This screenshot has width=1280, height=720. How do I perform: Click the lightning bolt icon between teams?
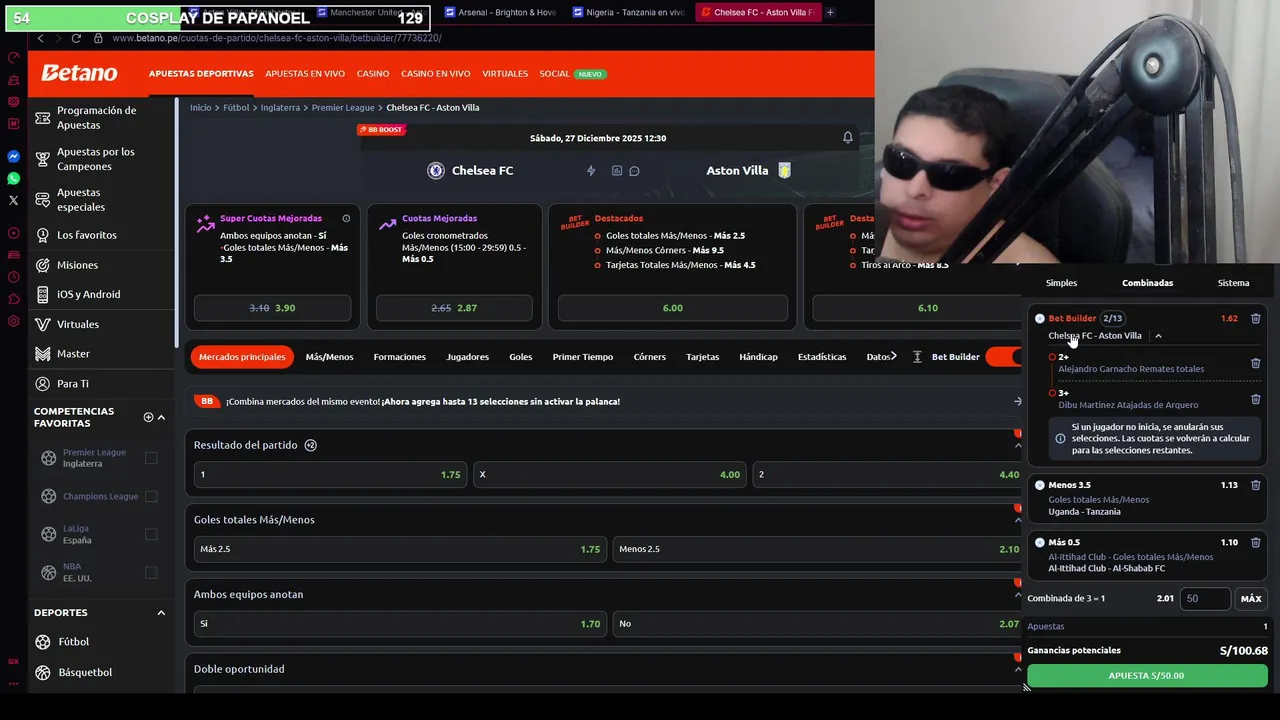[x=591, y=171]
